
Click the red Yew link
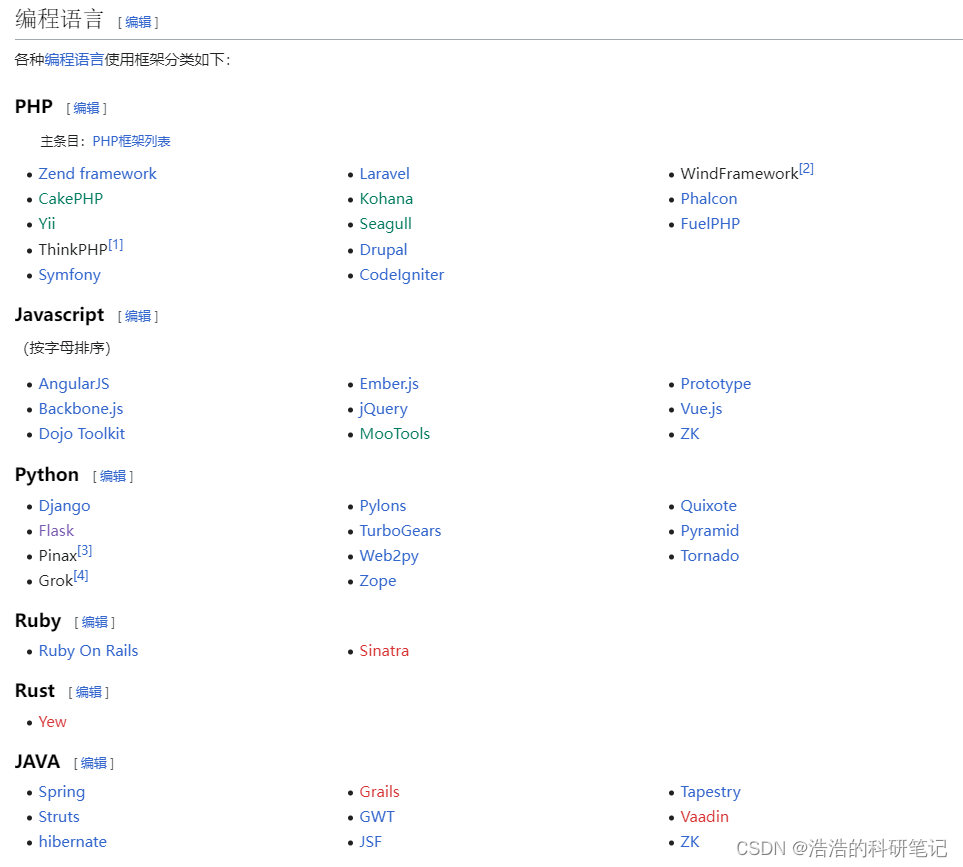52,722
